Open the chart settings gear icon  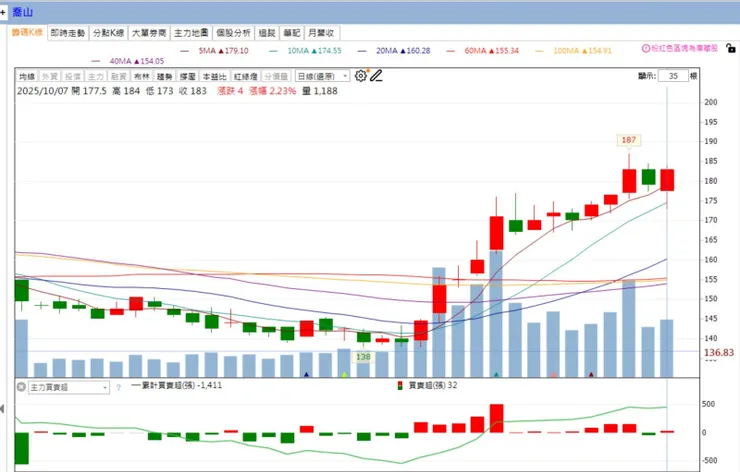click(361, 76)
